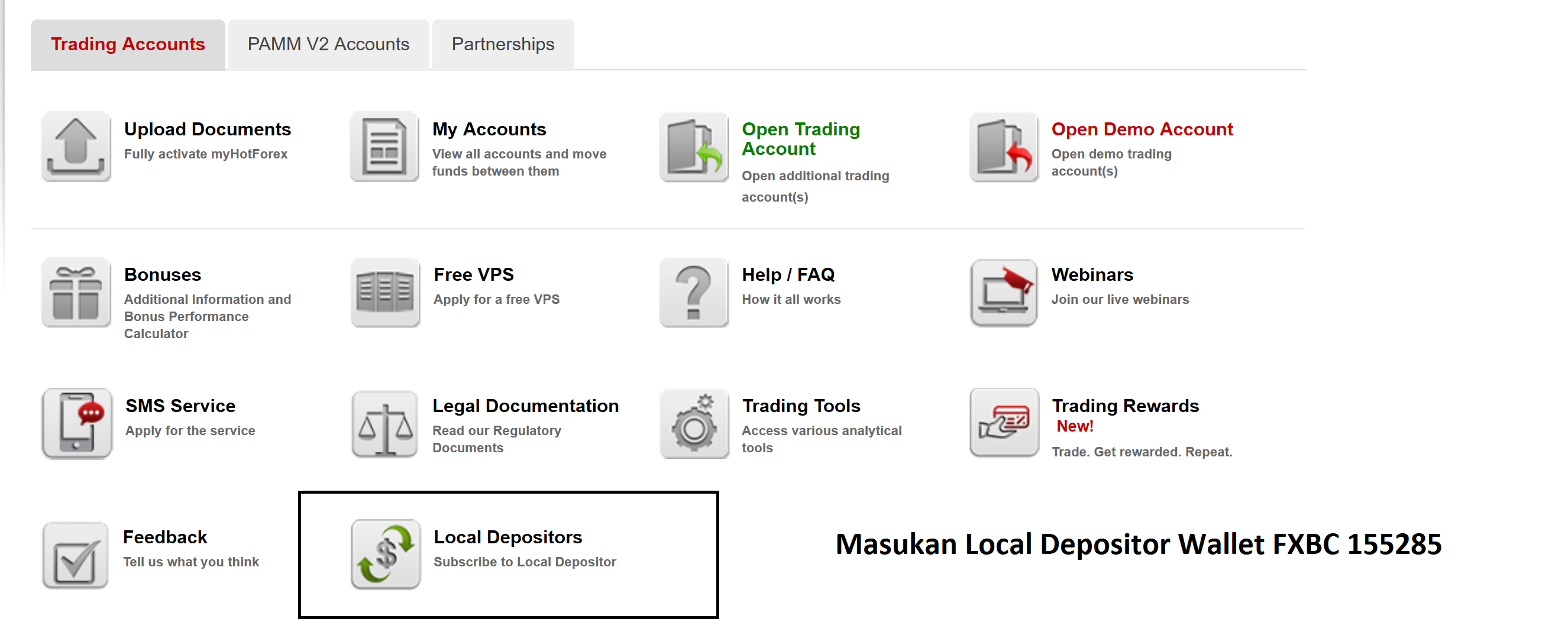Screen dimensions: 1568x632
Task: Click the Local Depositors dollar icon
Action: (385, 554)
